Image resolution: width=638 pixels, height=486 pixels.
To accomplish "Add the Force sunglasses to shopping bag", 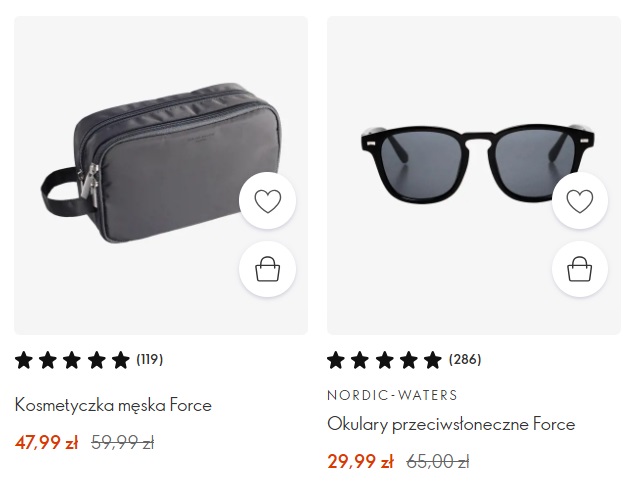I will [x=580, y=269].
